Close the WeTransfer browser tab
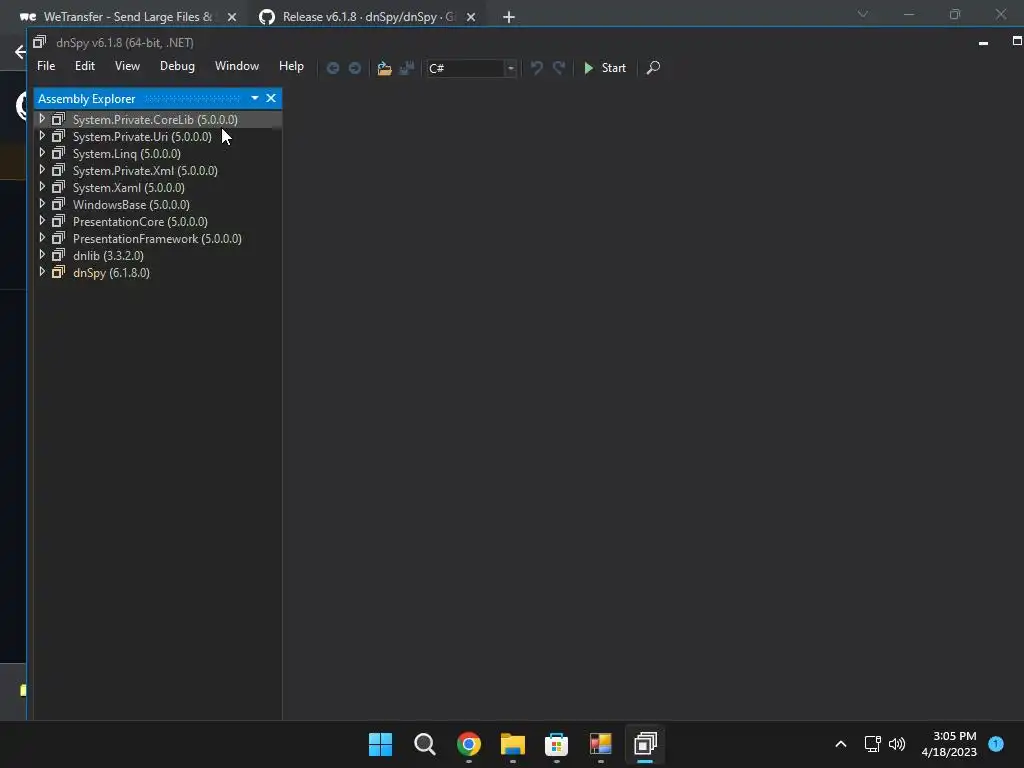 click(x=232, y=17)
